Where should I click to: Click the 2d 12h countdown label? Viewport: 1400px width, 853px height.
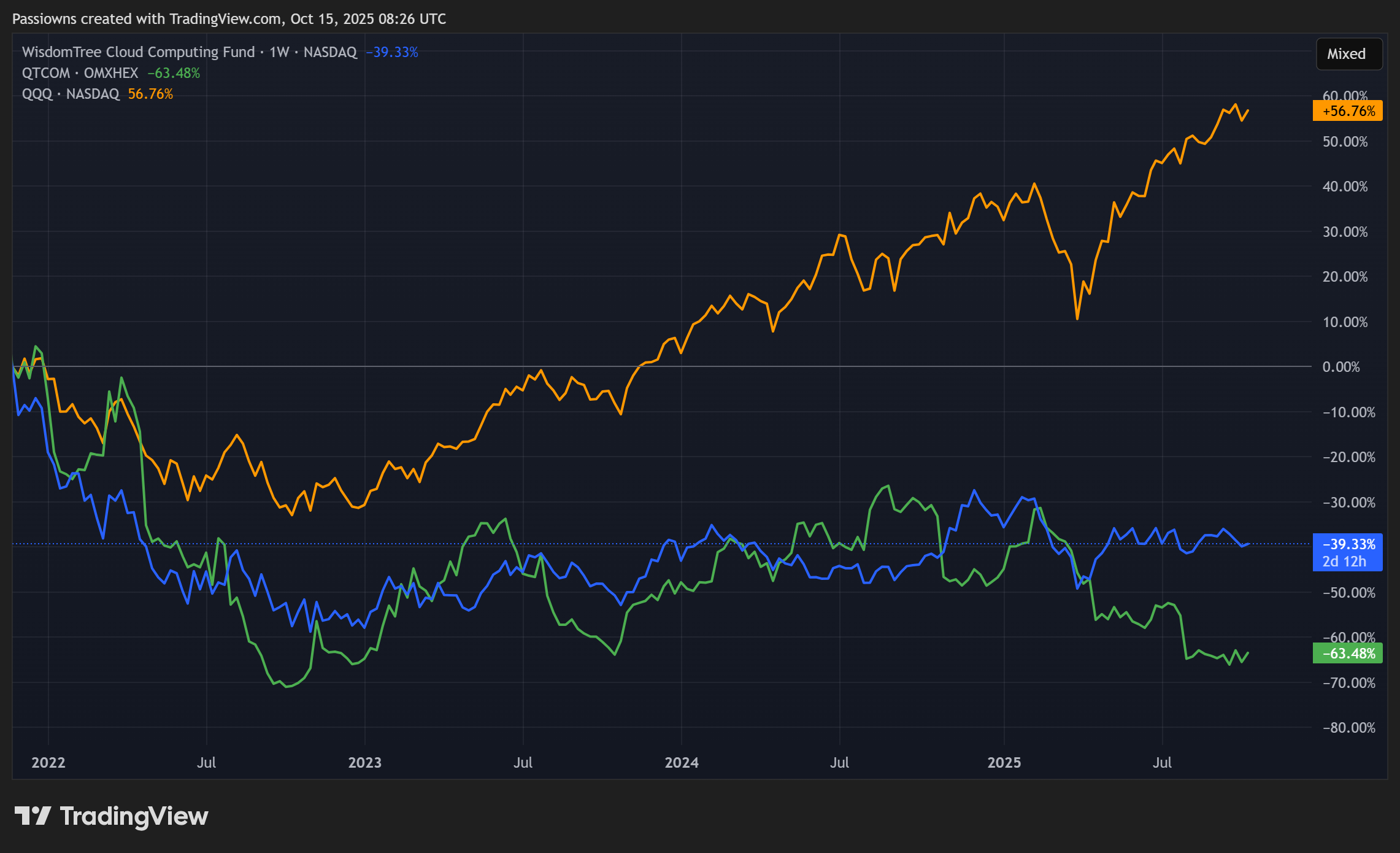[1344, 562]
